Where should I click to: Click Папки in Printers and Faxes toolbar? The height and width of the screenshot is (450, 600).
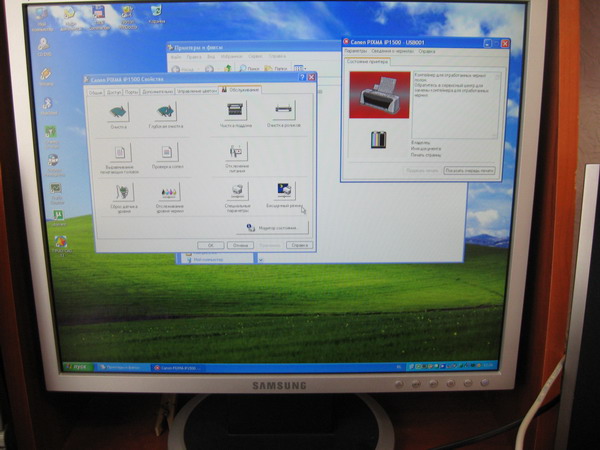click(276, 68)
